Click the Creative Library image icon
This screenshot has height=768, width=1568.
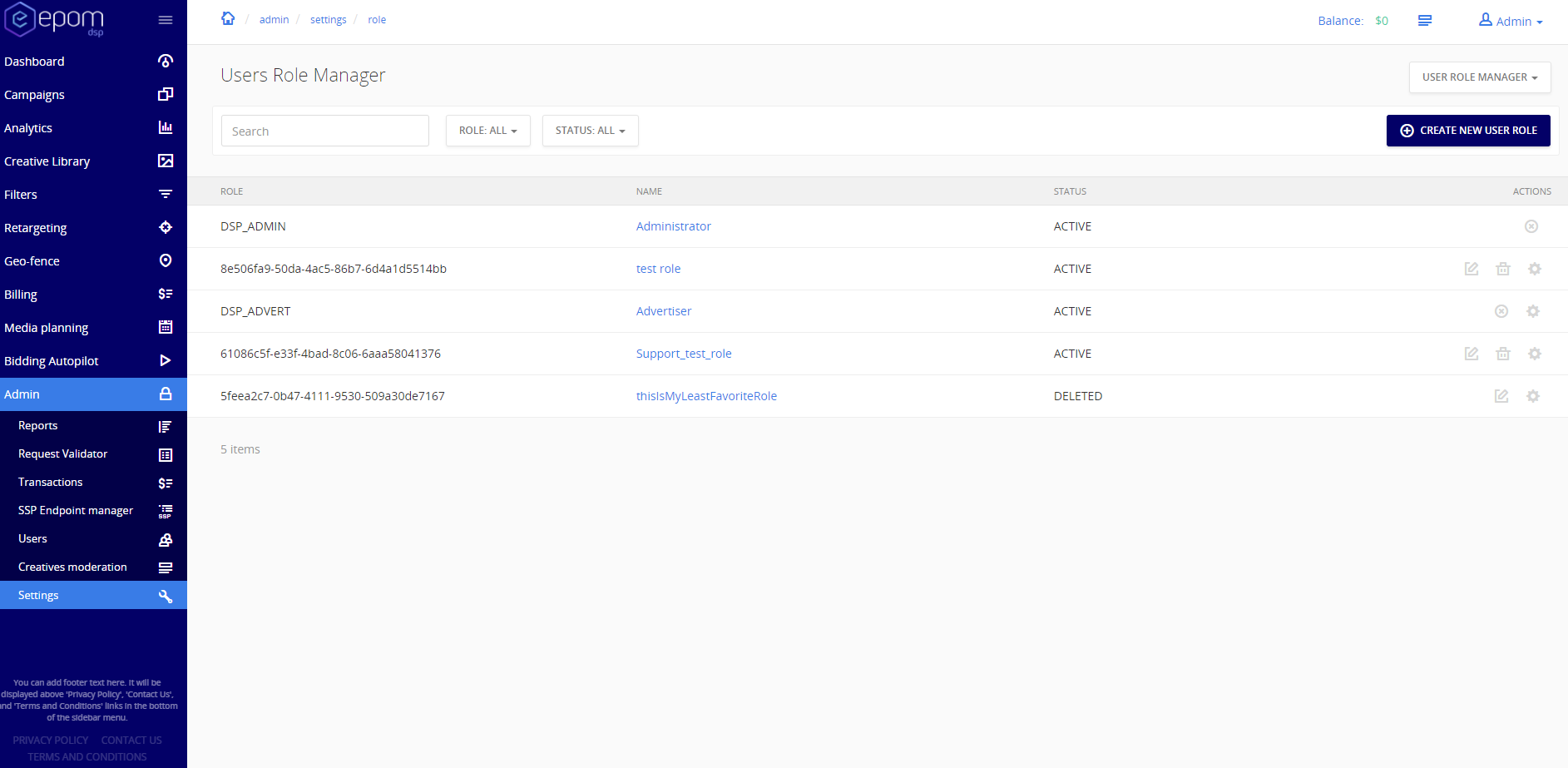tap(166, 161)
